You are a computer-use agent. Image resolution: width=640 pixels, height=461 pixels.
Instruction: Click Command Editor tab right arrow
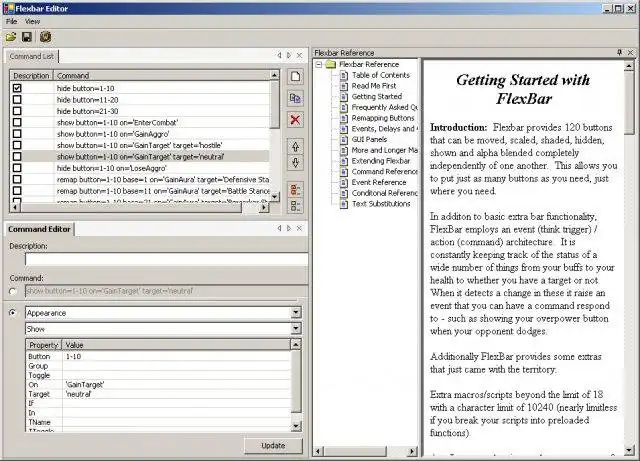click(x=289, y=228)
